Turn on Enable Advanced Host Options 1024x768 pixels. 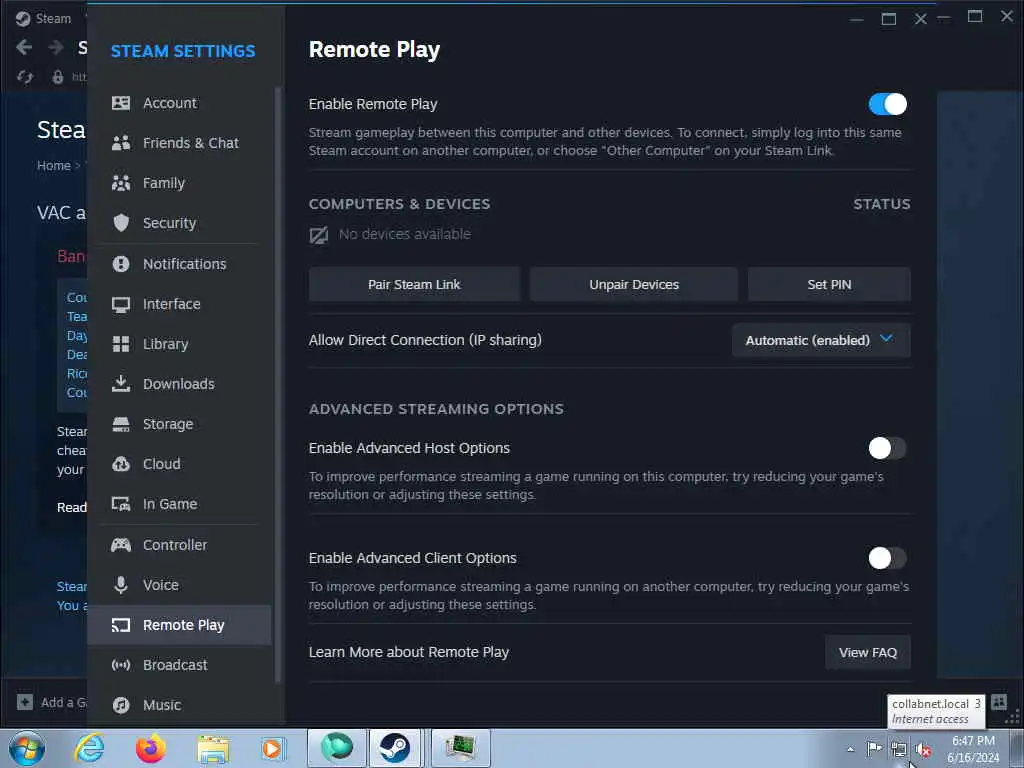point(888,448)
